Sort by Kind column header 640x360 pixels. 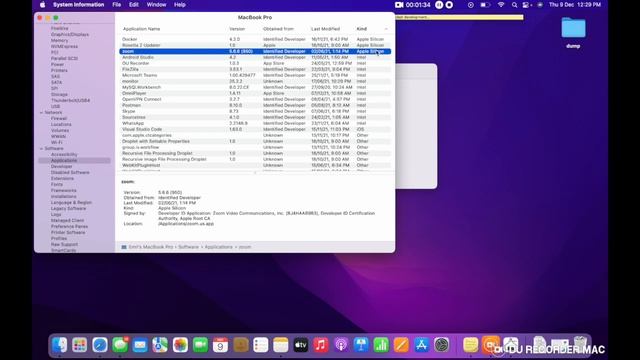pyautogui.click(x=362, y=29)
